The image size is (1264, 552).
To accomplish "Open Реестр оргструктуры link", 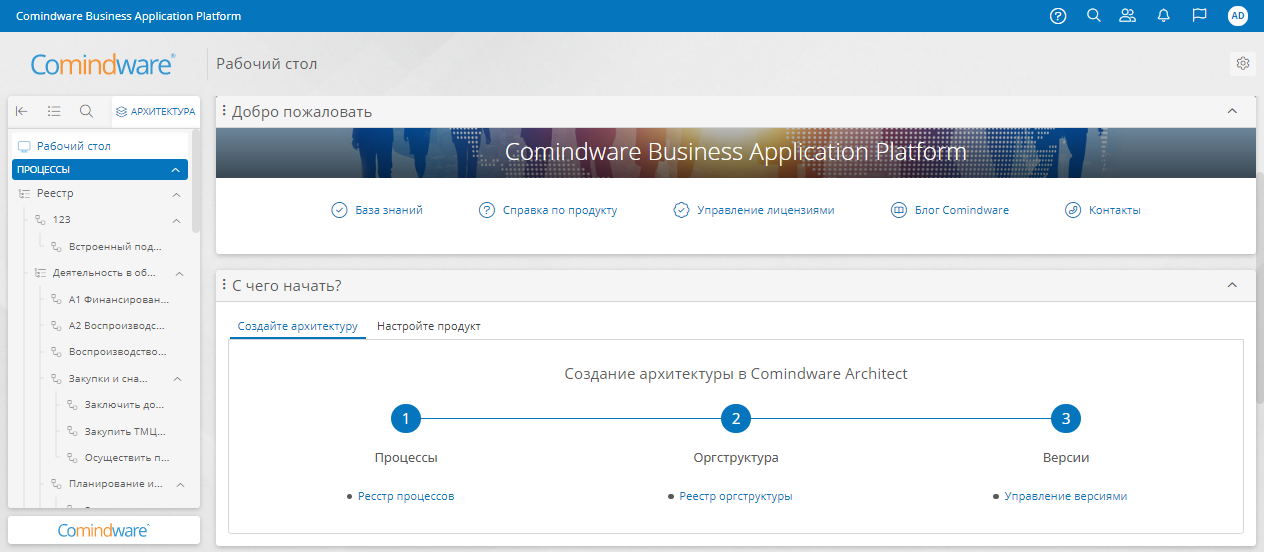I will (x=736, y=496).
